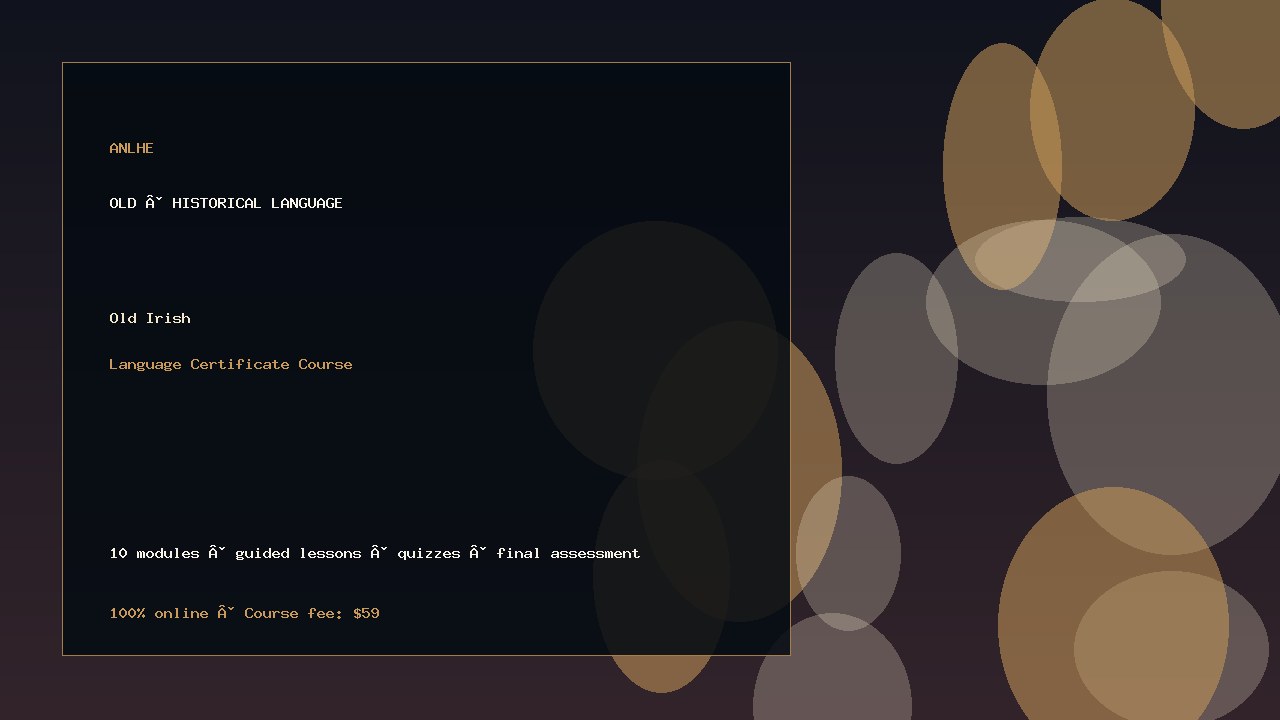Click the HISTORICAL LANGUAGE category line
The image size is (1280, 720).
[226, 203]
